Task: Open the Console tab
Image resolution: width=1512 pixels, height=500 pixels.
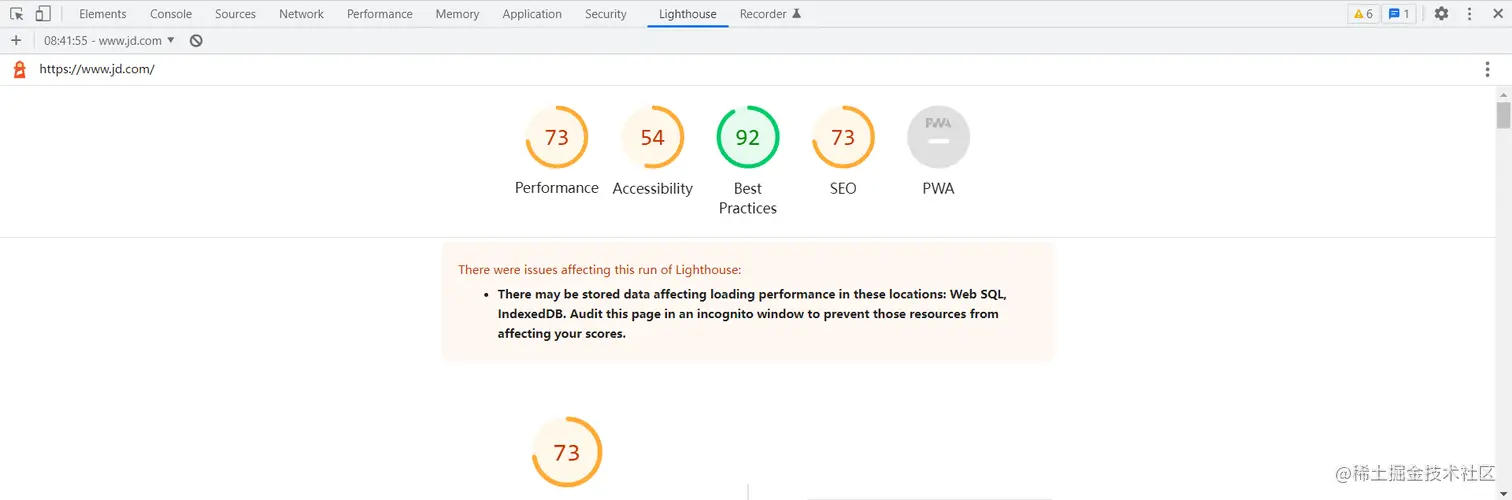Action: coord(171,14)
